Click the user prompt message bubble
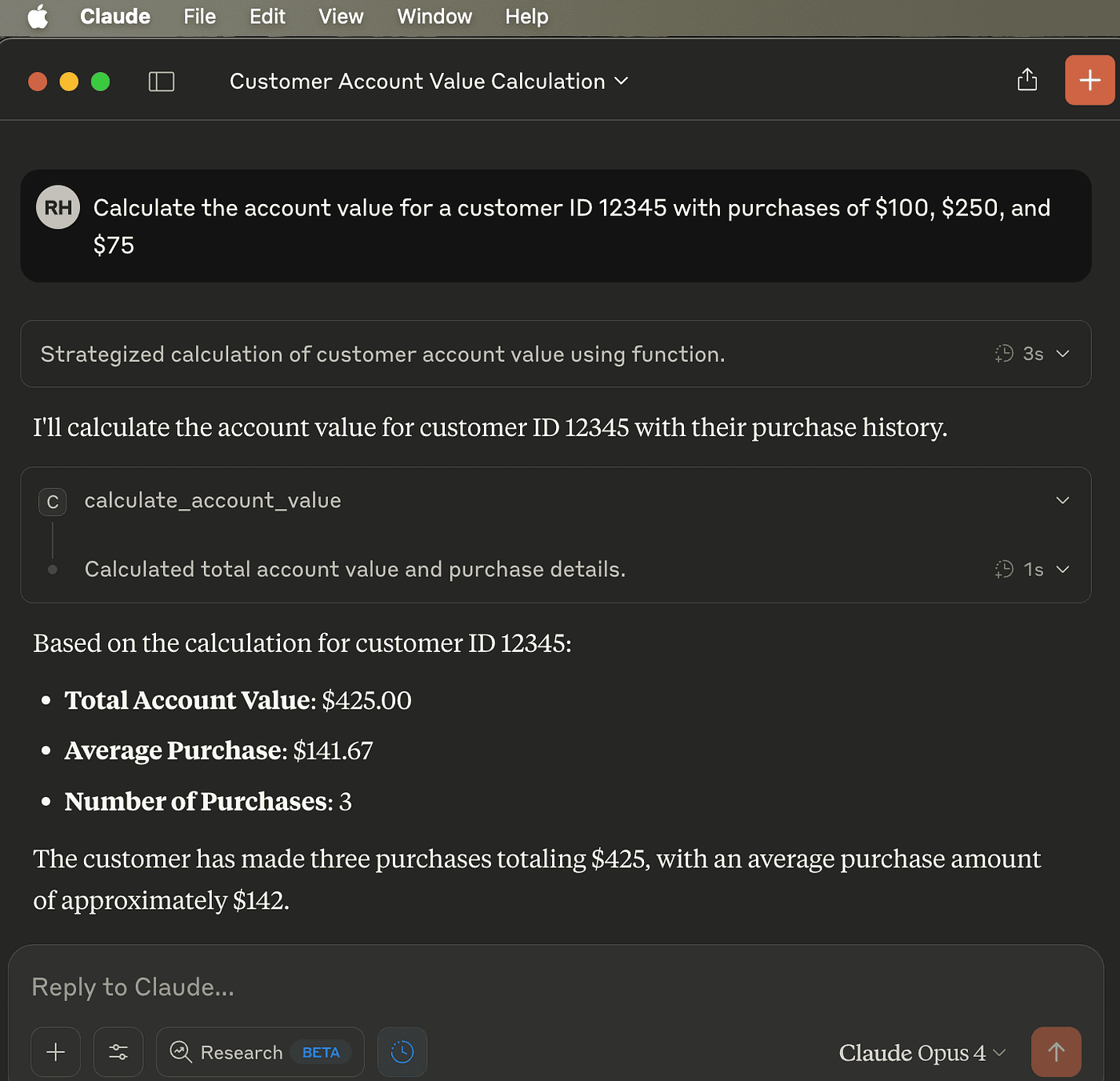This screenshot has height=1081, width=1120. 555,226
